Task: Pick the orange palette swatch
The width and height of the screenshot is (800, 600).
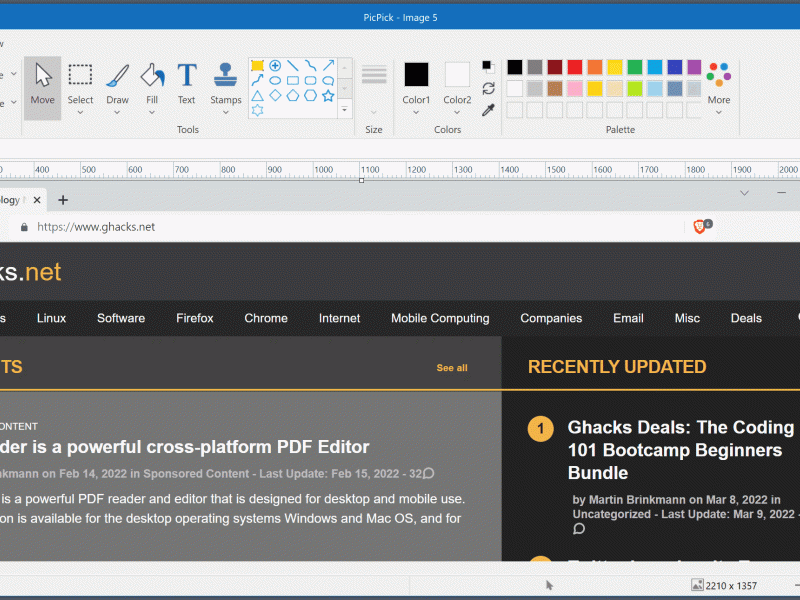Action: (x=595, y=67)
